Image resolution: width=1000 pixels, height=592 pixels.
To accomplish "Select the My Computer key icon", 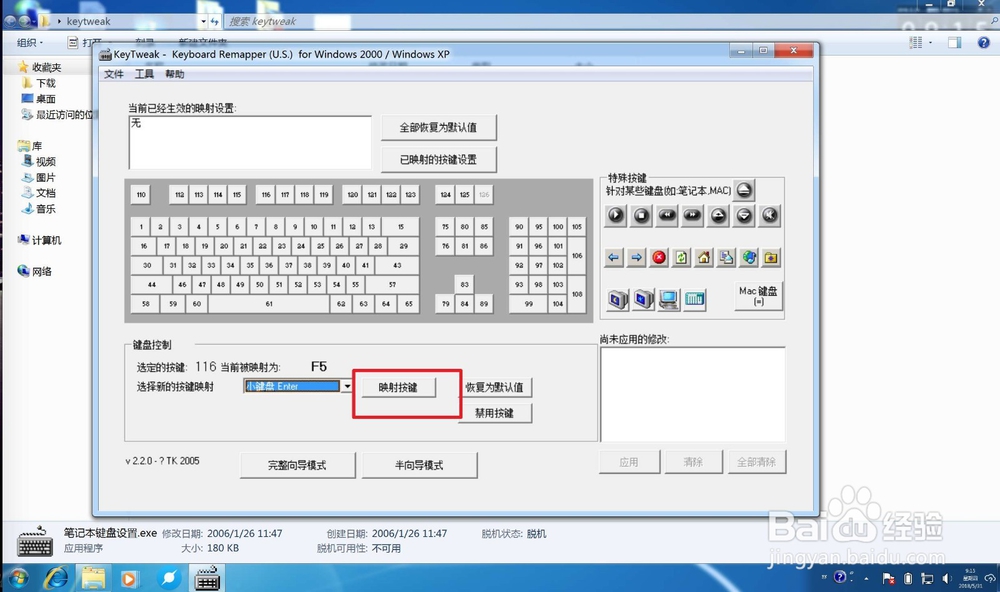I will pos(668,299).
